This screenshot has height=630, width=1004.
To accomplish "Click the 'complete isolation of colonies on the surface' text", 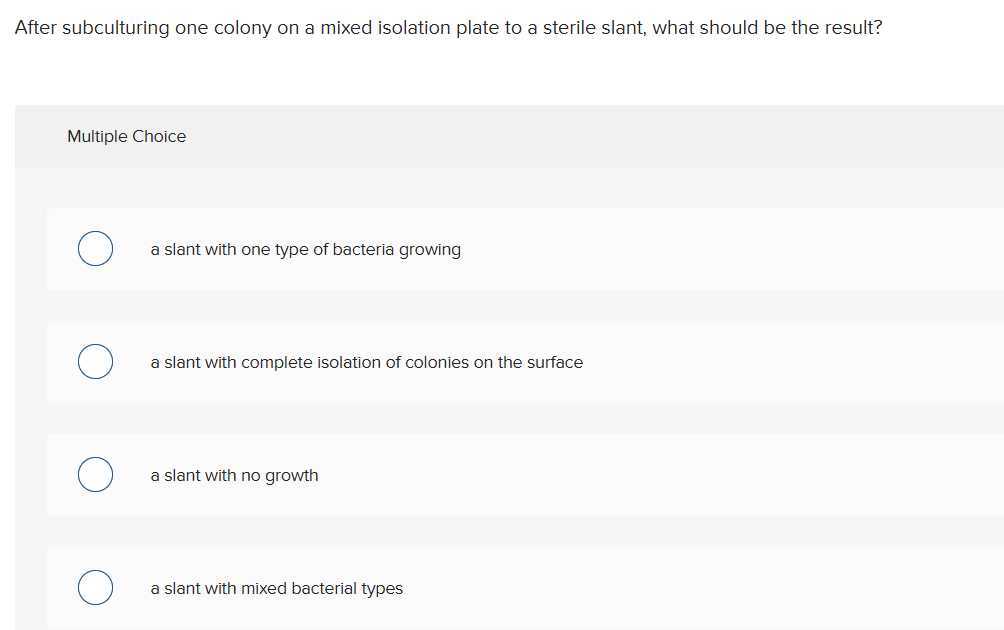I will [412, 362].
